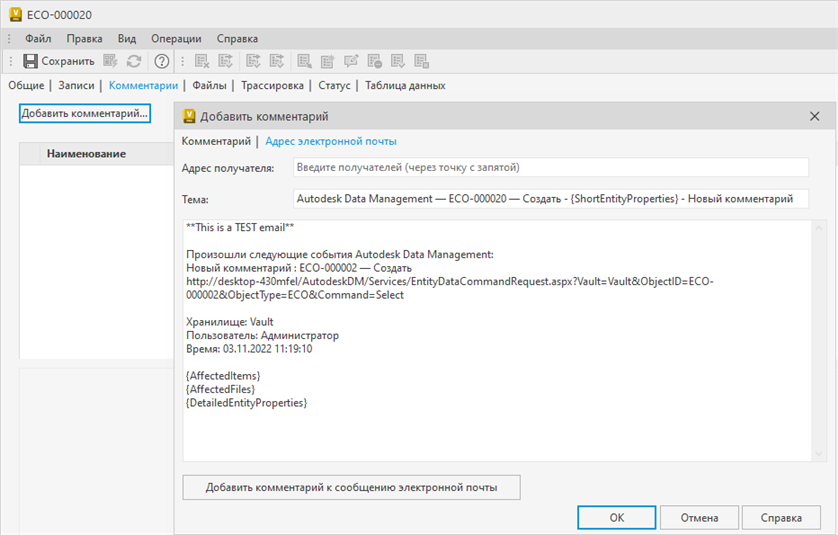
Task: Close the Добавить комментарий dialog
Action: coord(814,116)
